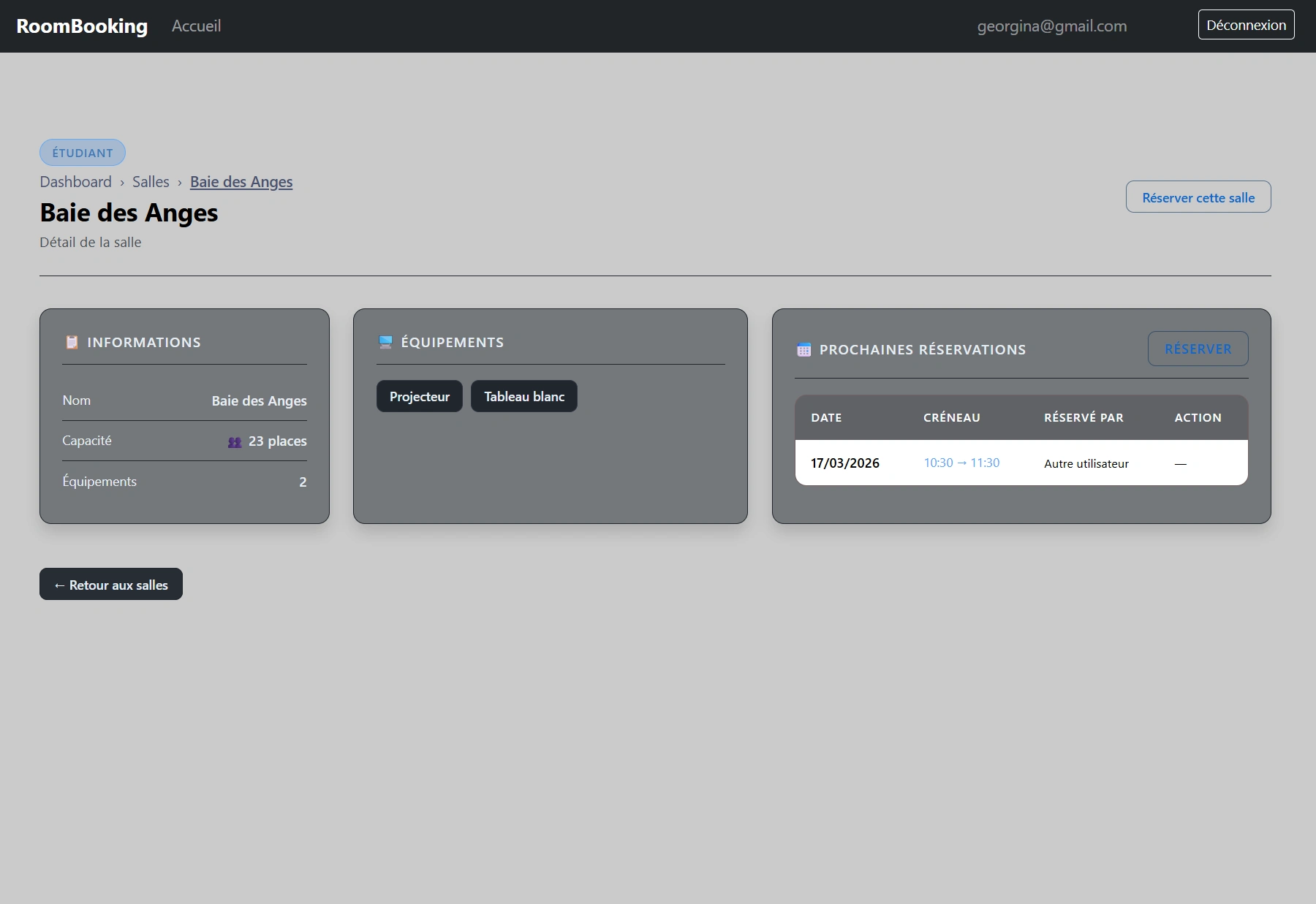Navigate to Salles breadcrumb
1316x904 pixels.
[x=151, y=182]
